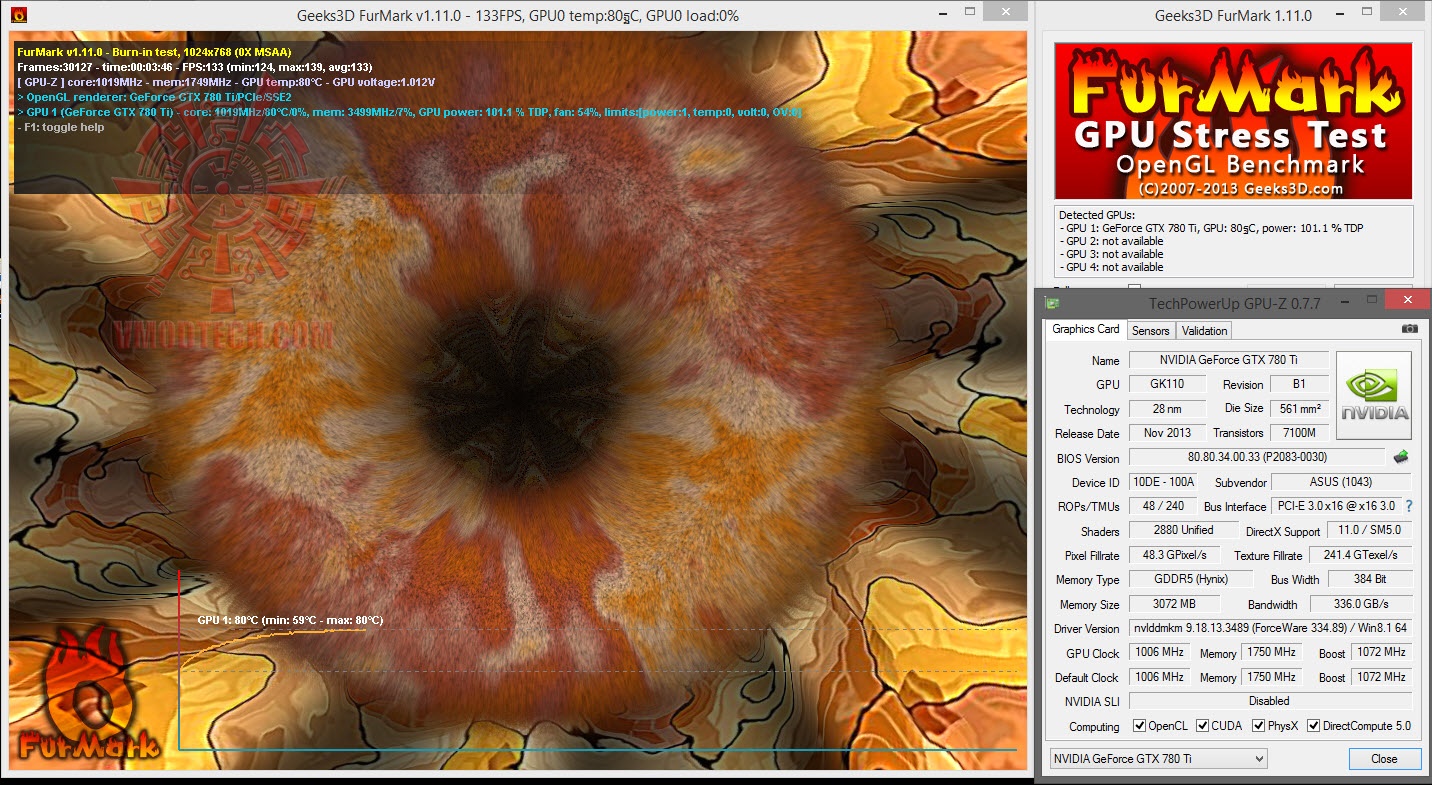Select the Bus Interface field
Image resolution: width=1432 pixels, height=785 pixels.
[x=1335, y=506]
